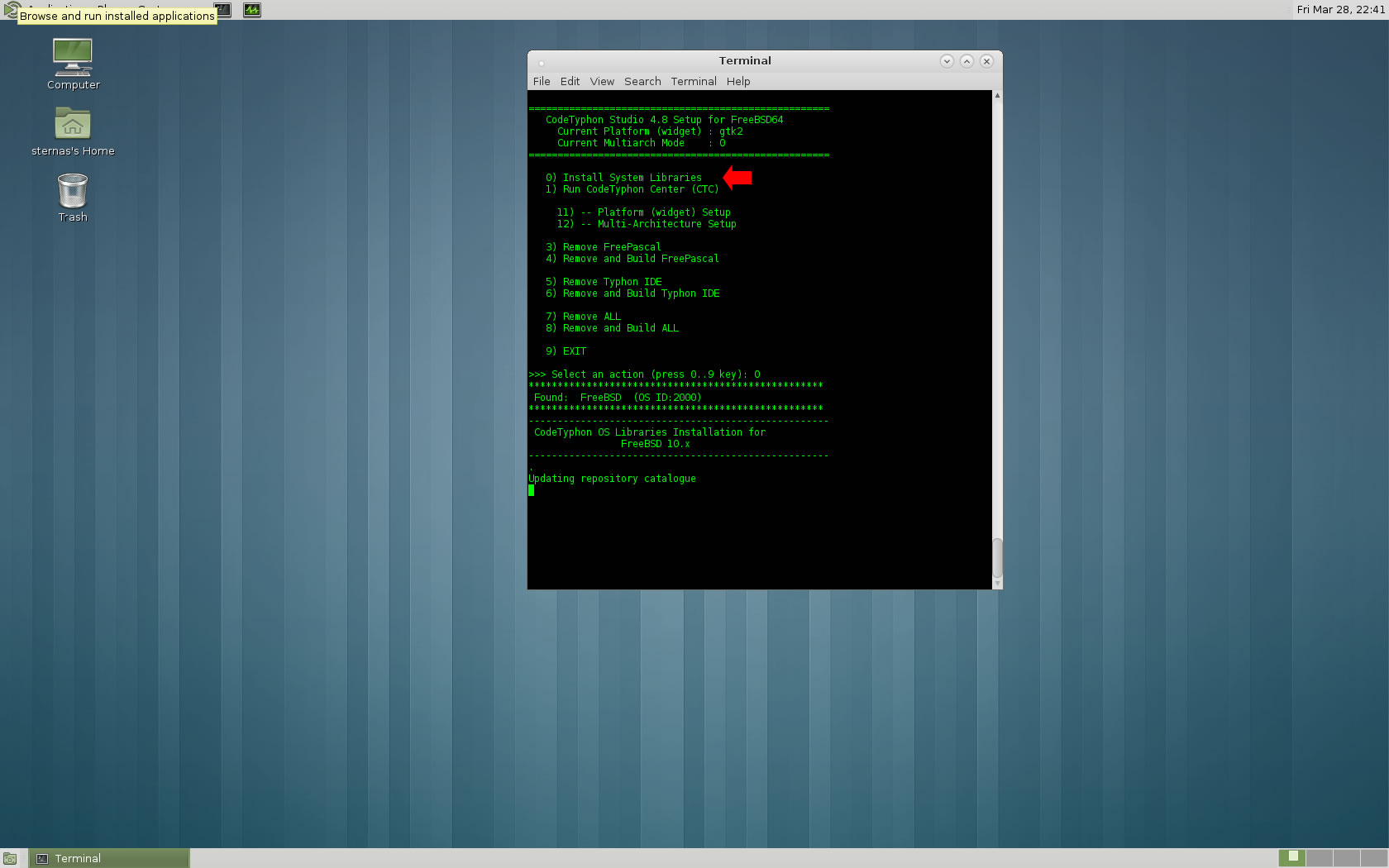Click '12) -- Multi-Architecture Setup' line
Image resolution: width=1389 pixels, height=868 pixels.
(647, 224)
